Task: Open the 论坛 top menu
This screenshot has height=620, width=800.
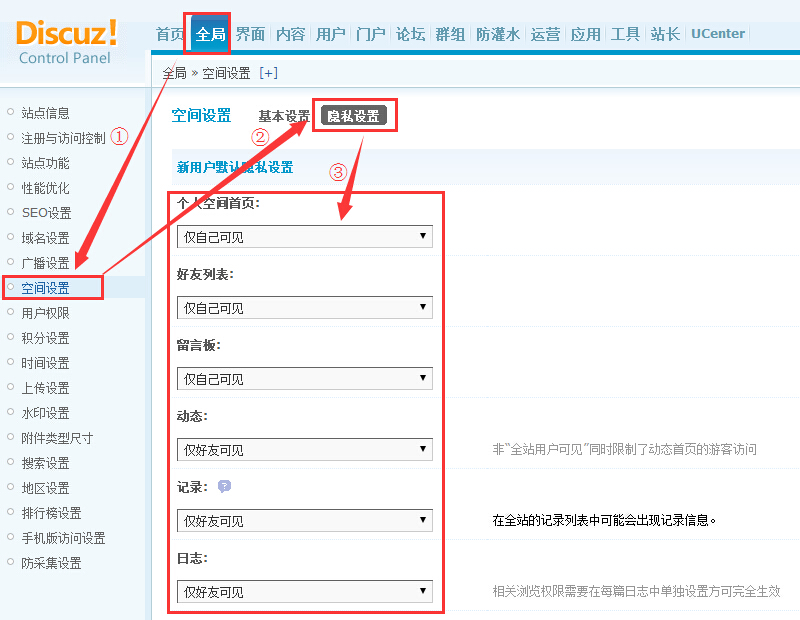Action: coord(410,34)
